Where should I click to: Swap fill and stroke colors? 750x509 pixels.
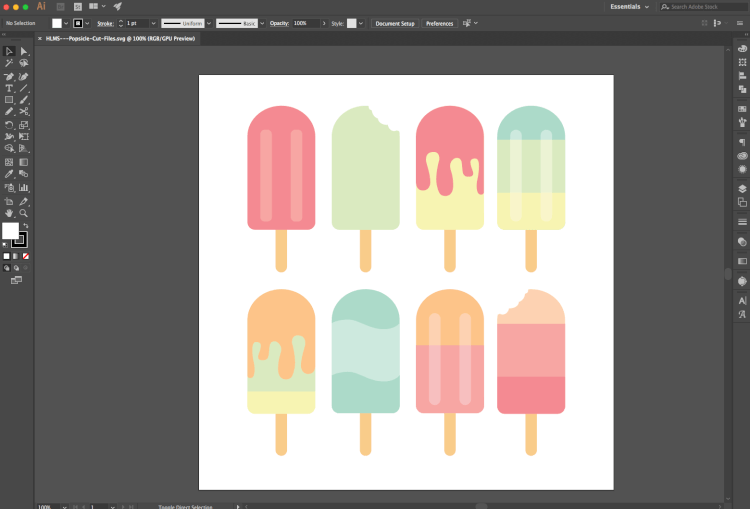(x=25, y=225)
